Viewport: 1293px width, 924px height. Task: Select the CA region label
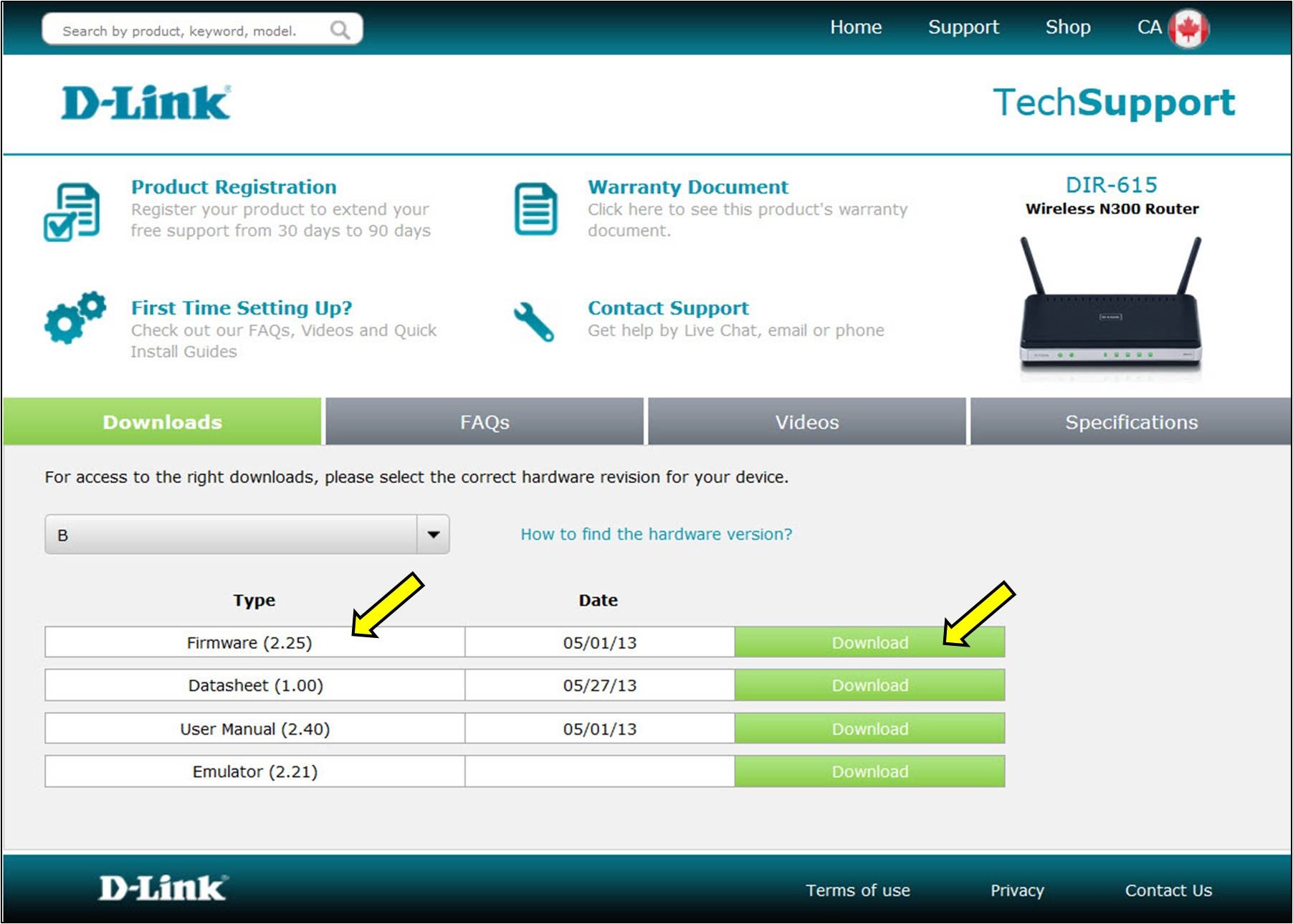1149,27
